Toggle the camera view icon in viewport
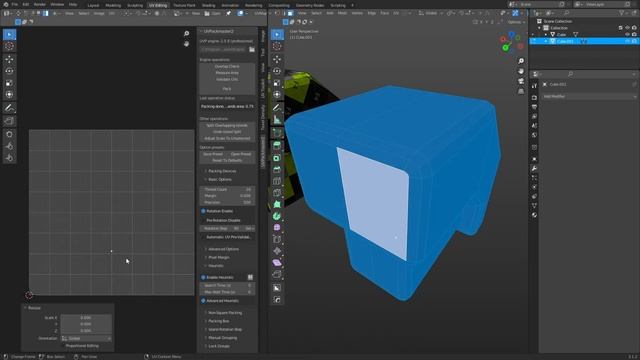Viewport: 640px width, 360px height. click(x=521, y=81)
